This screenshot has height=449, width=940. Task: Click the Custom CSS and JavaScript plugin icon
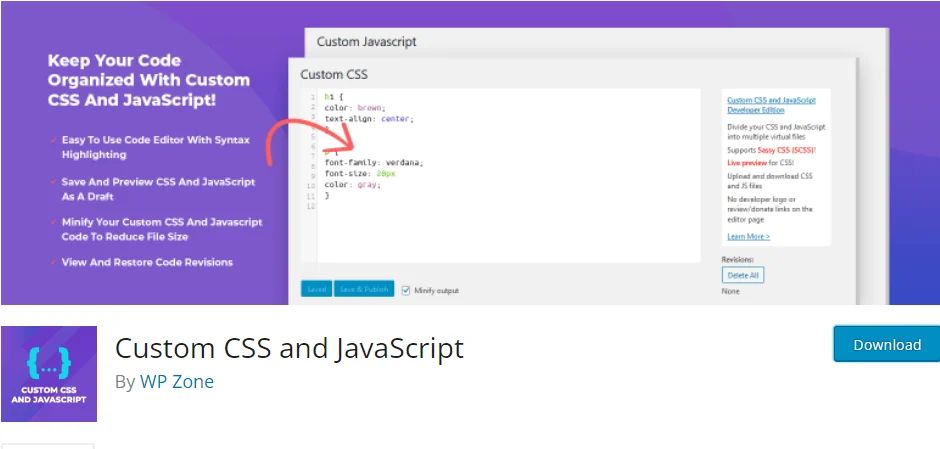49,373
